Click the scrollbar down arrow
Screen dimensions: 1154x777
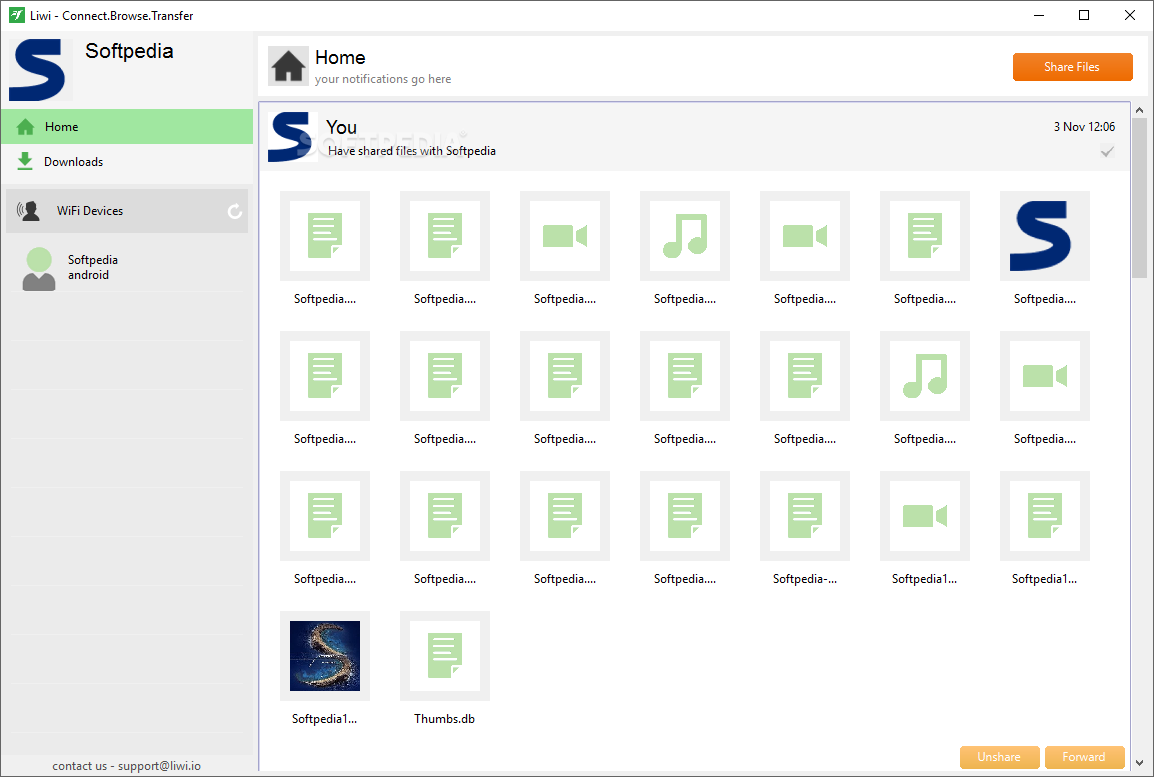tap(1139, 763)
